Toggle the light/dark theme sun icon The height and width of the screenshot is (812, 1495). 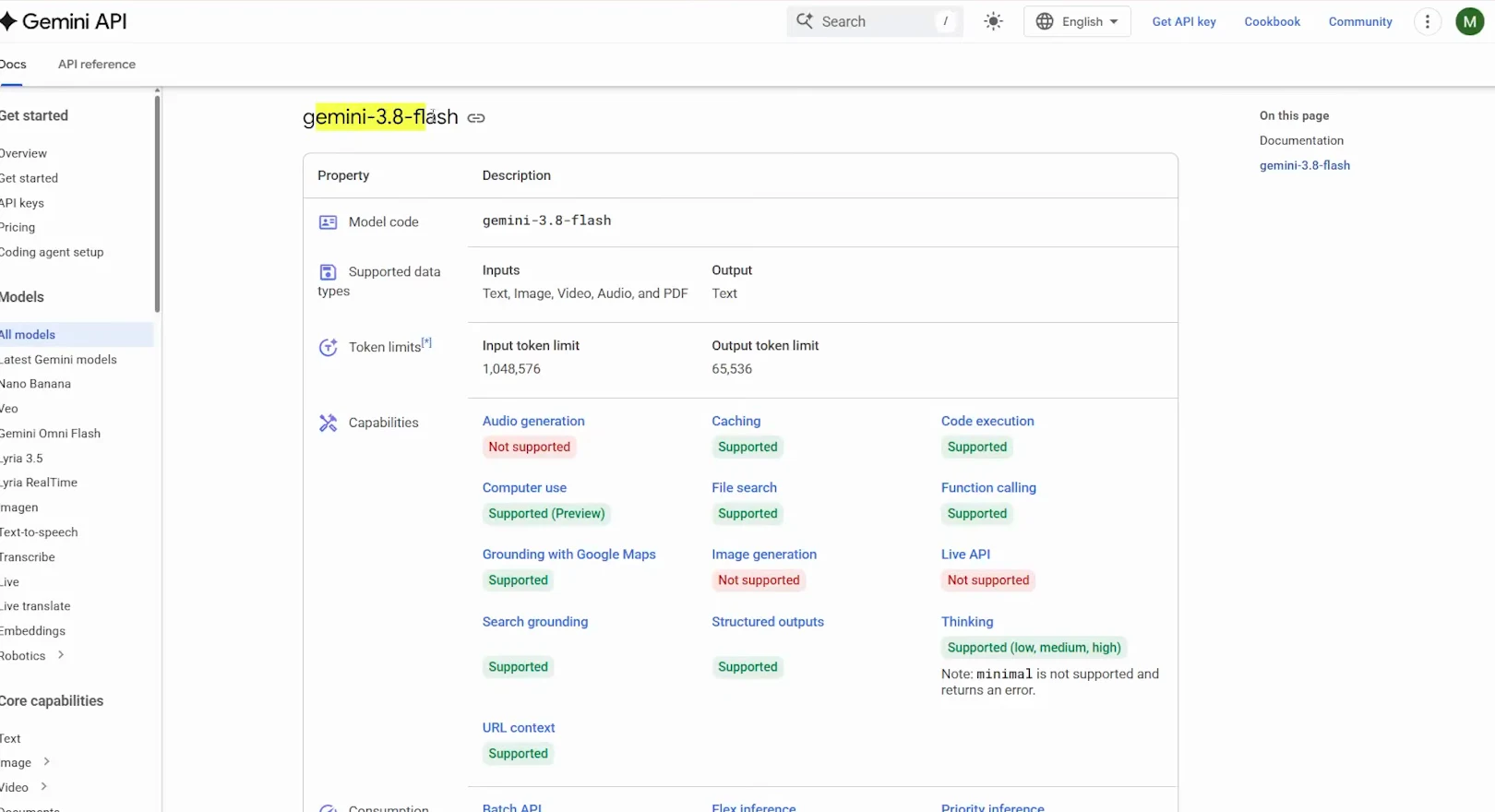[993, 21]
